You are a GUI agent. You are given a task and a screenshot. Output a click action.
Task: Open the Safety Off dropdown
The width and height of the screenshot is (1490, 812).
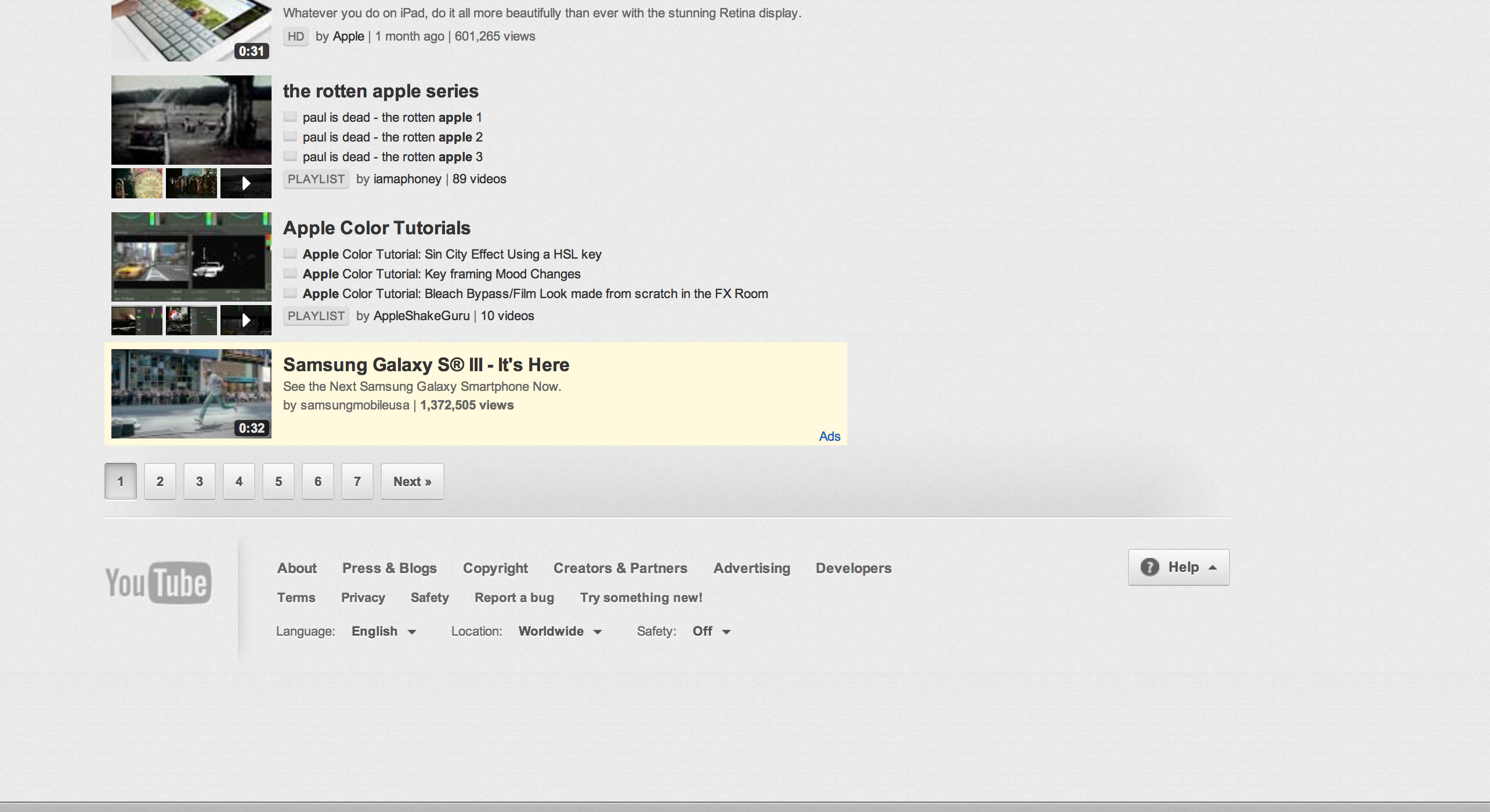point(711,631)
